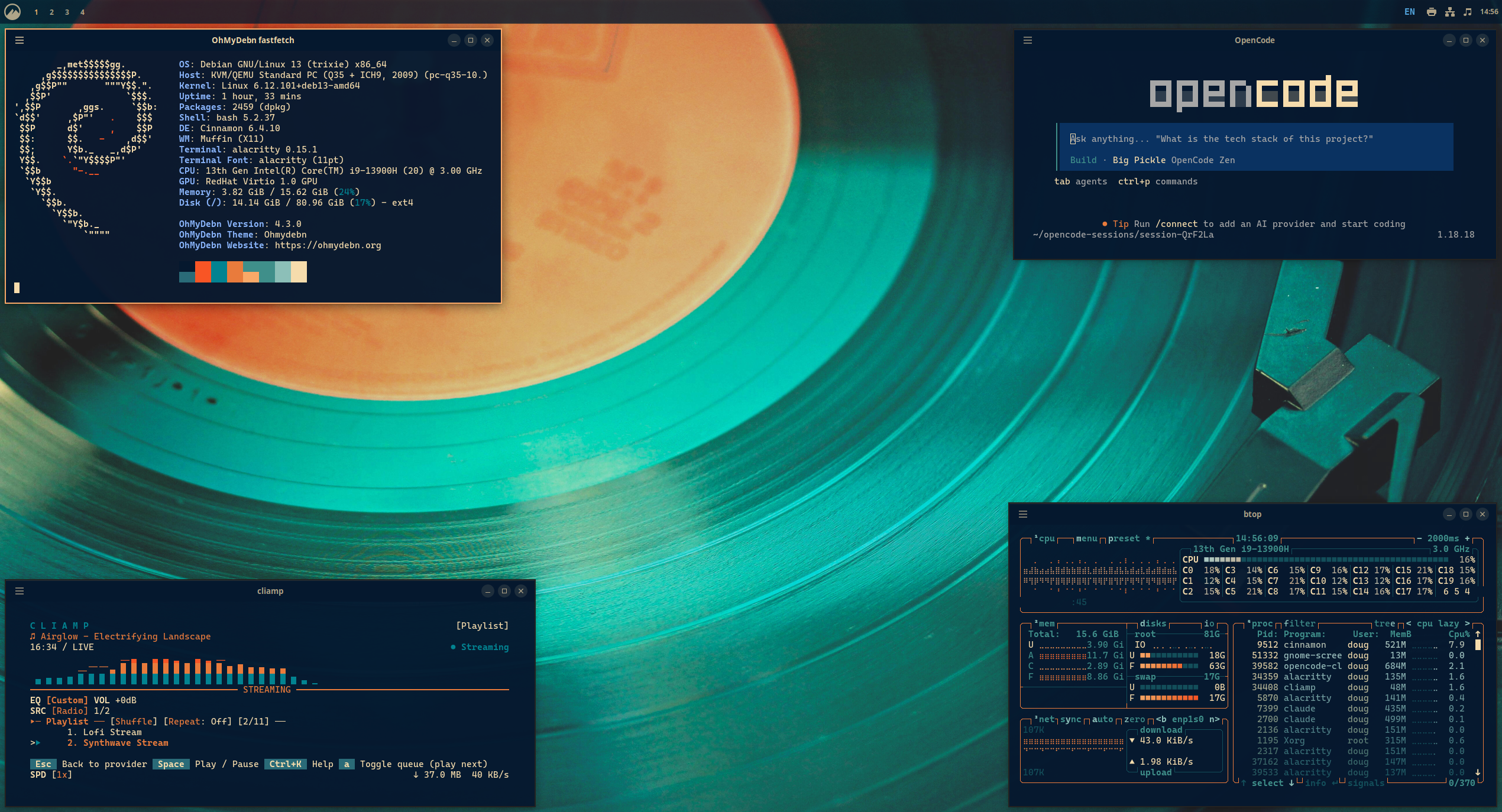Viewport: 1502px width, 812px height.
Task: Toggle net sync in btop
Action: coord(1070,719)
